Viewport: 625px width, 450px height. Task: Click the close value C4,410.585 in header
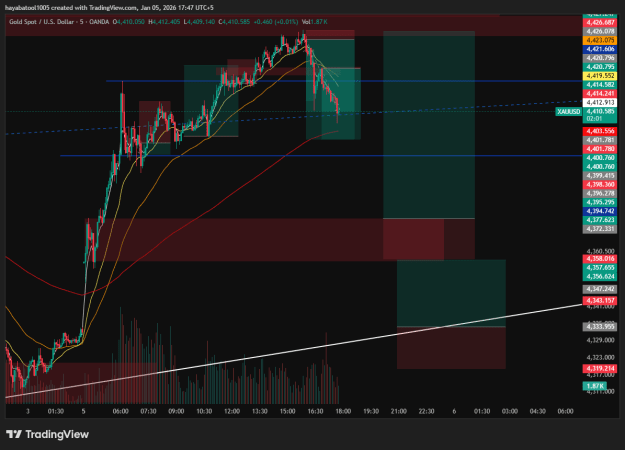pos(234,22)
